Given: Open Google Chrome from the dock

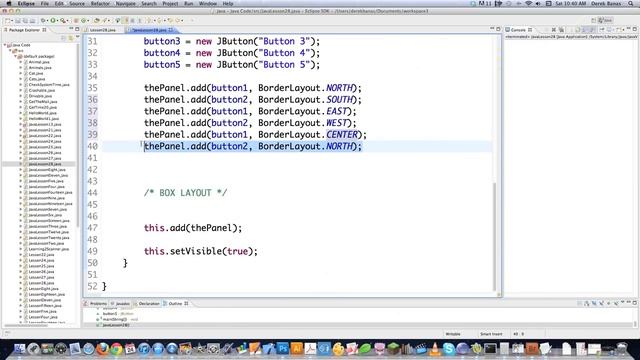Looking at the screenshot, I should coord(116,349).
